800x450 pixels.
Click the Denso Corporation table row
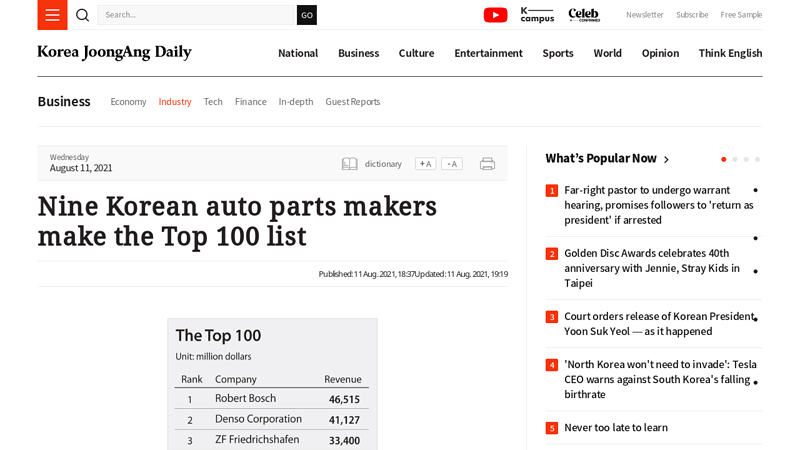point(271,419)
